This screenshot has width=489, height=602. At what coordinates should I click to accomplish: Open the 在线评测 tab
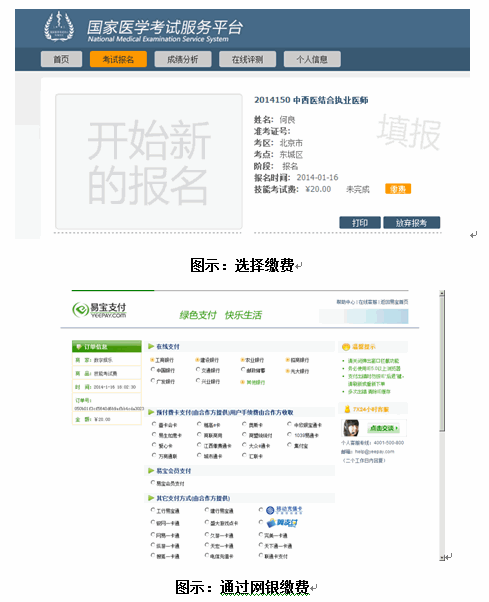point(247,59)
